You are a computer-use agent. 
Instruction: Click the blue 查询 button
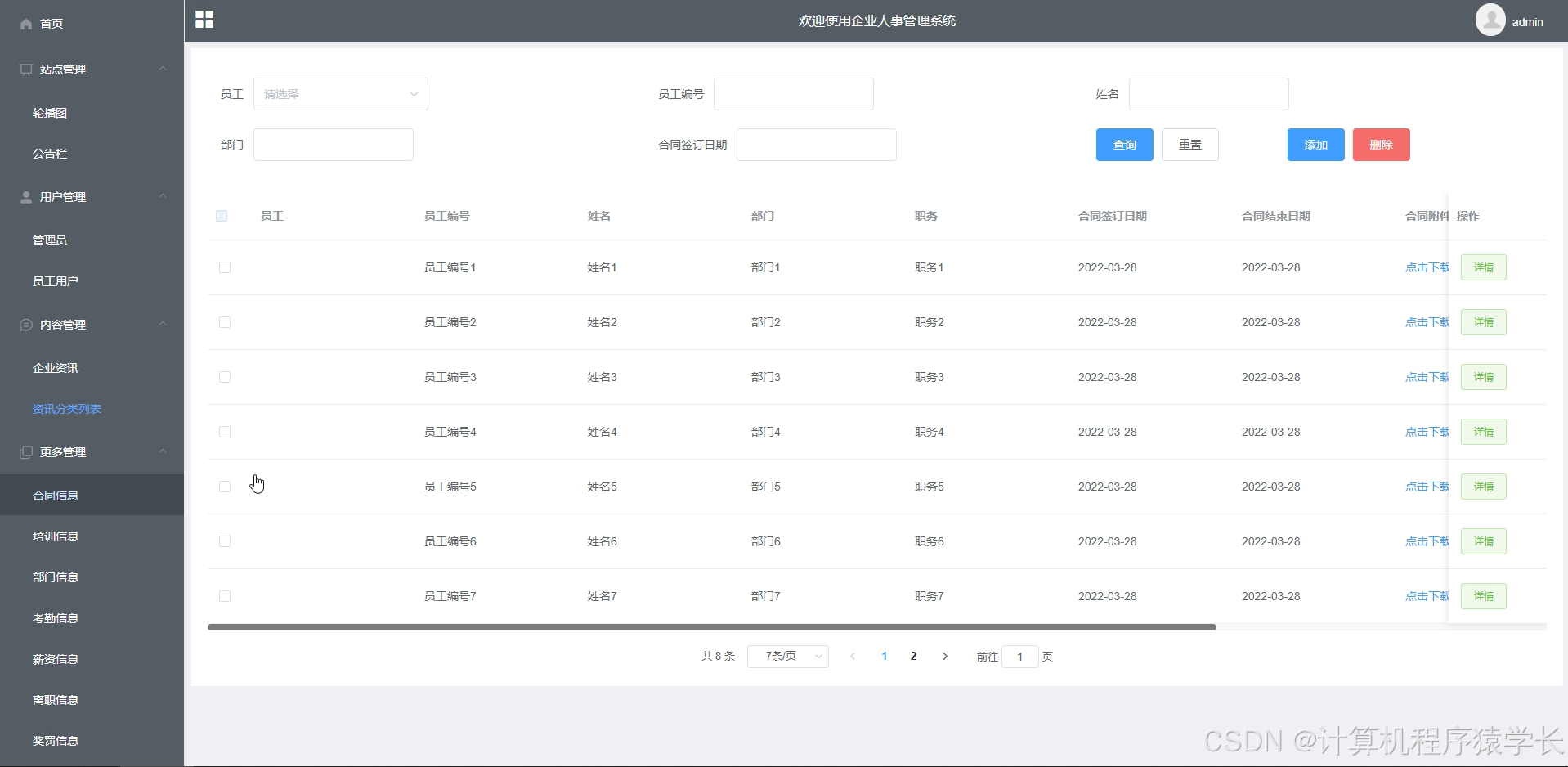point(1124,145)
